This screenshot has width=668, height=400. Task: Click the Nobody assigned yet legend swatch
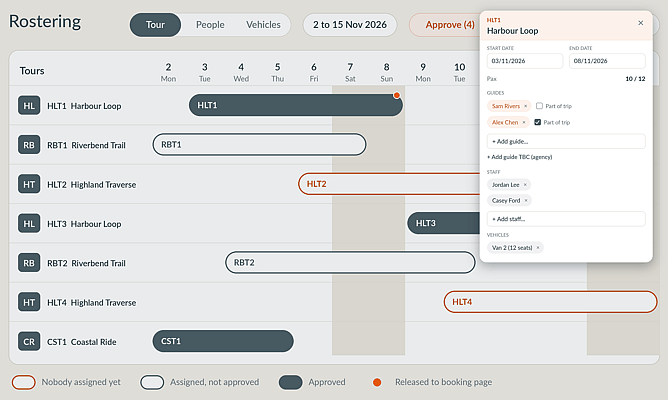23,382
